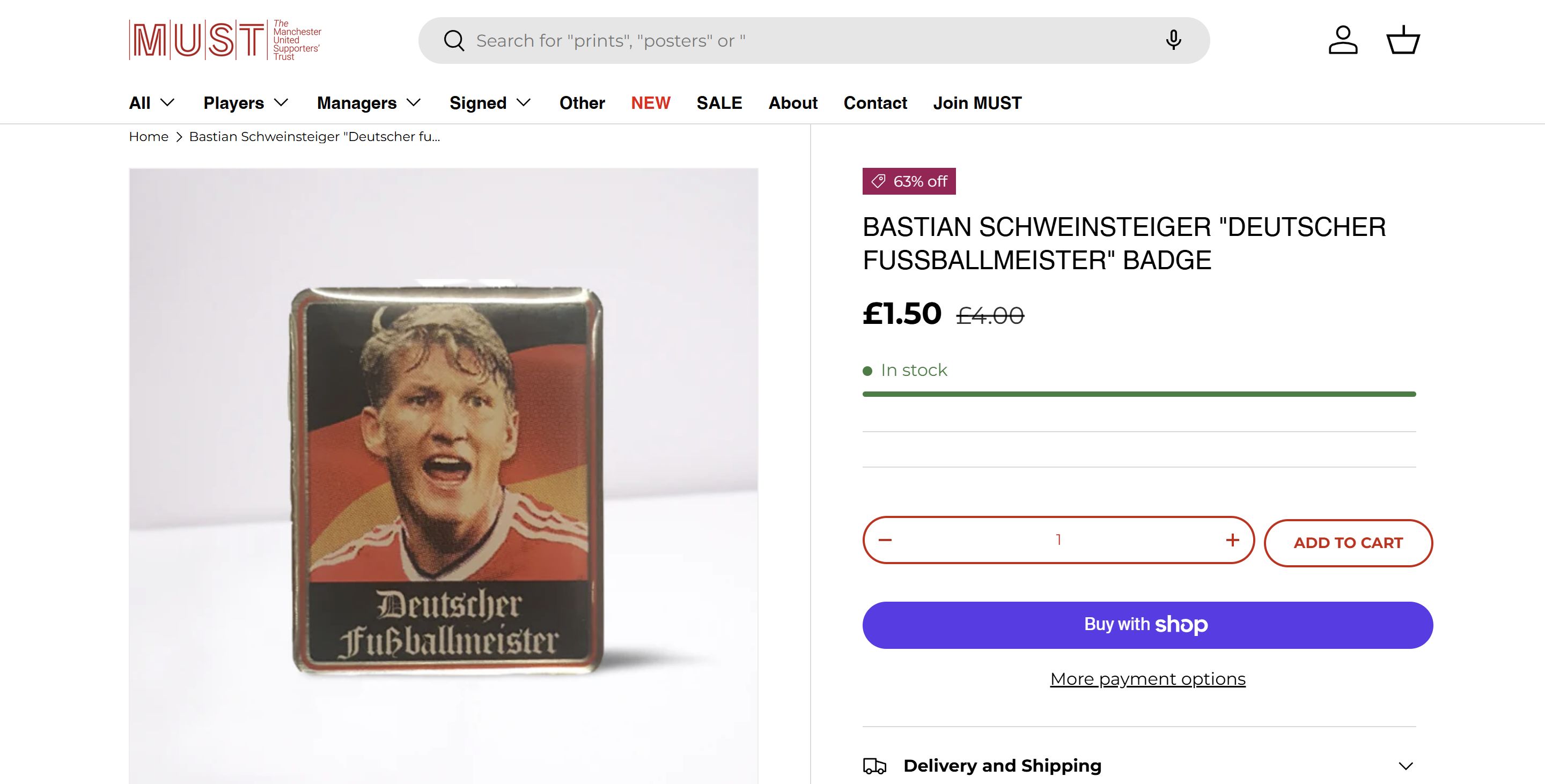Expand the All menu dropdown
Viewport: 1545px width, 784px height.
point(152,103)
